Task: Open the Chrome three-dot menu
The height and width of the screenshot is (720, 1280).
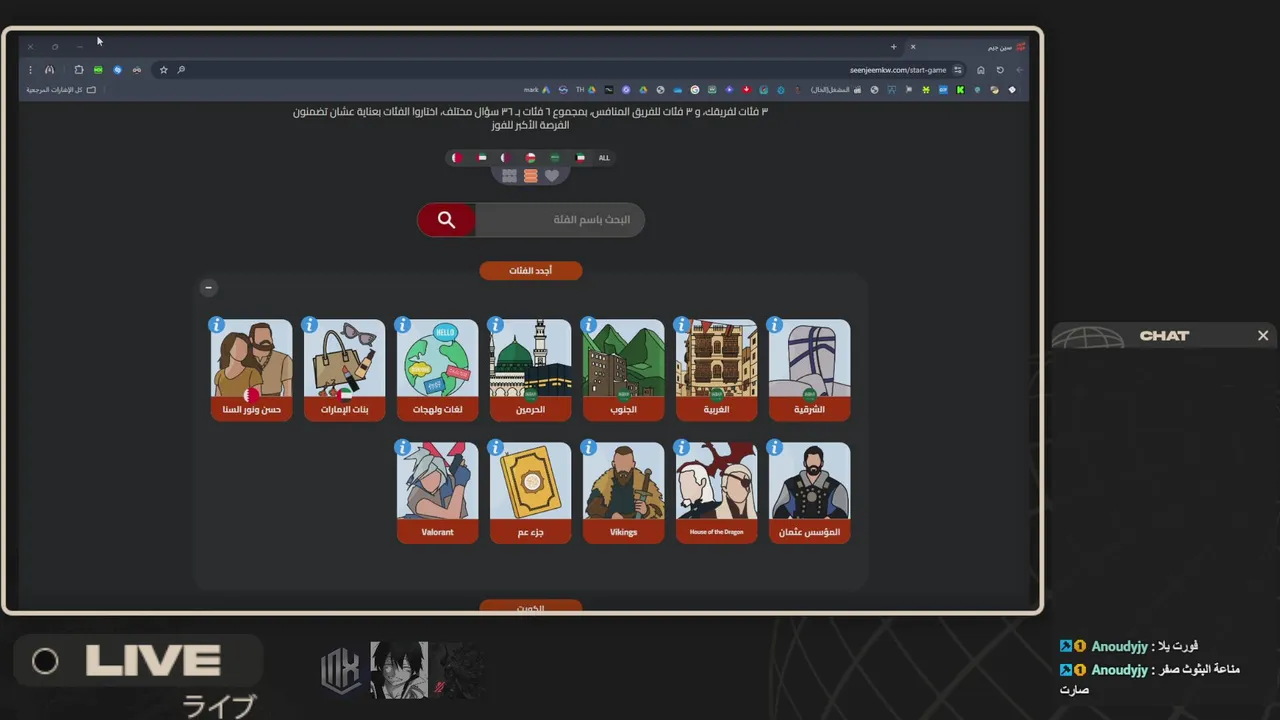Action: pos(30,70)
